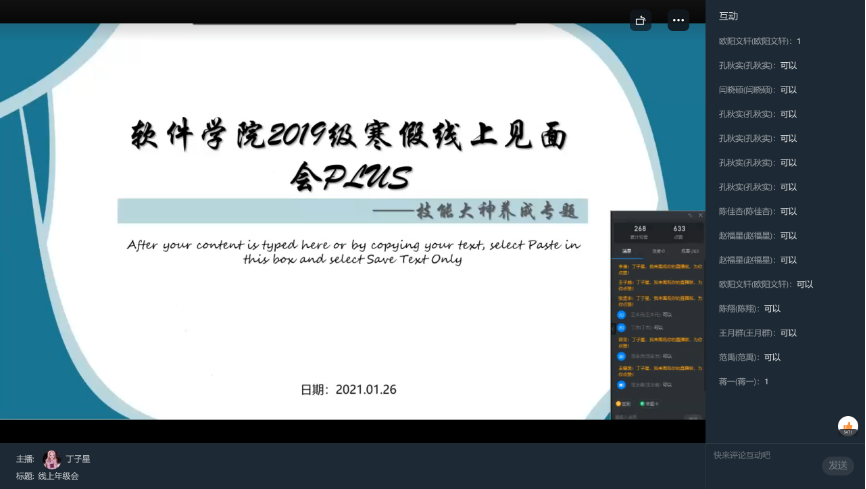
Task: Switch to the 消息 tab in embedded panel
Action: 627,250
